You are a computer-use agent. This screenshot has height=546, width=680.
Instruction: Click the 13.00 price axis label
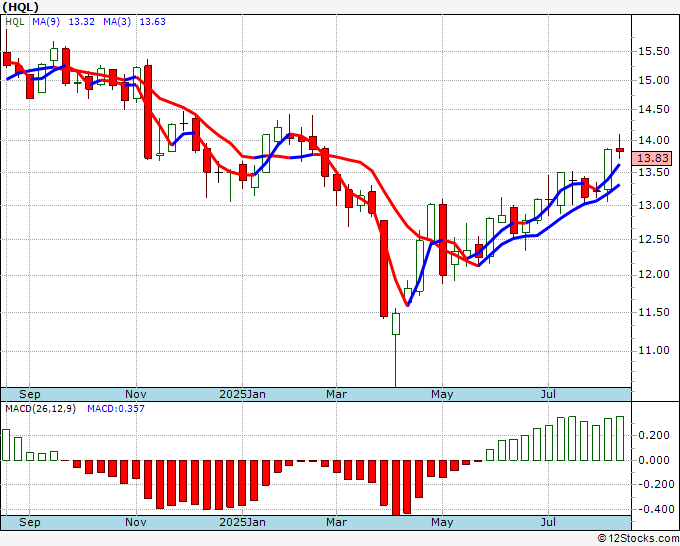[x=654, y=205]
